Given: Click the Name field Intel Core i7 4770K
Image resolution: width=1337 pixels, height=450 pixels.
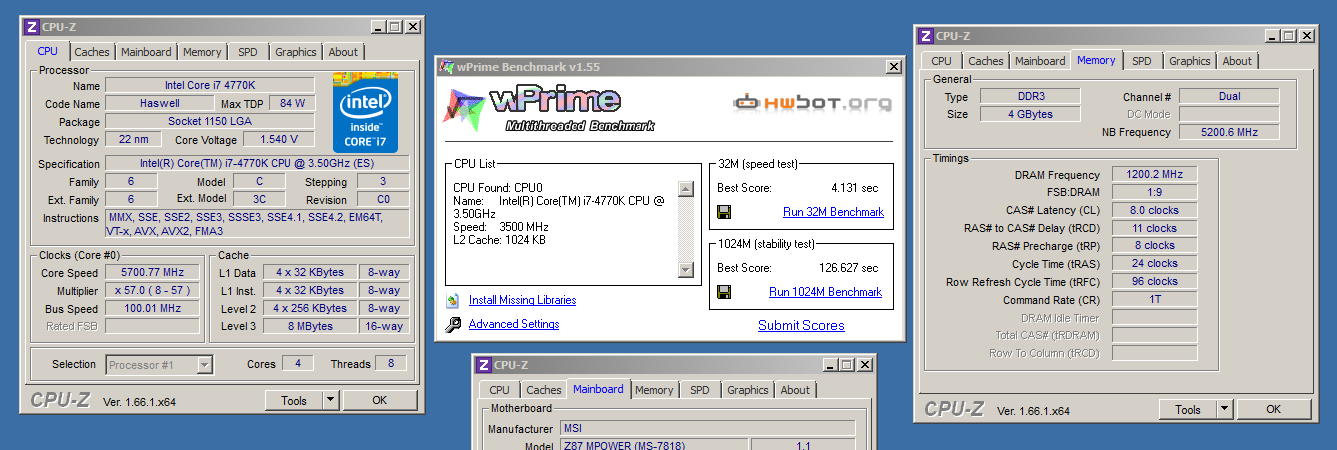Looking at the screenshot, I should click(x=210, y=85).
